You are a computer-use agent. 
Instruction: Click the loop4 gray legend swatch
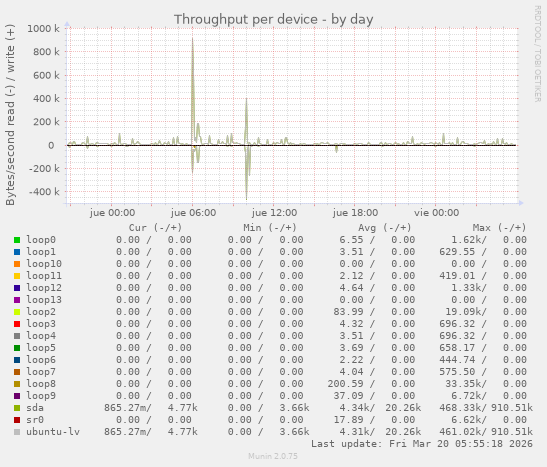tap(17, 336)
